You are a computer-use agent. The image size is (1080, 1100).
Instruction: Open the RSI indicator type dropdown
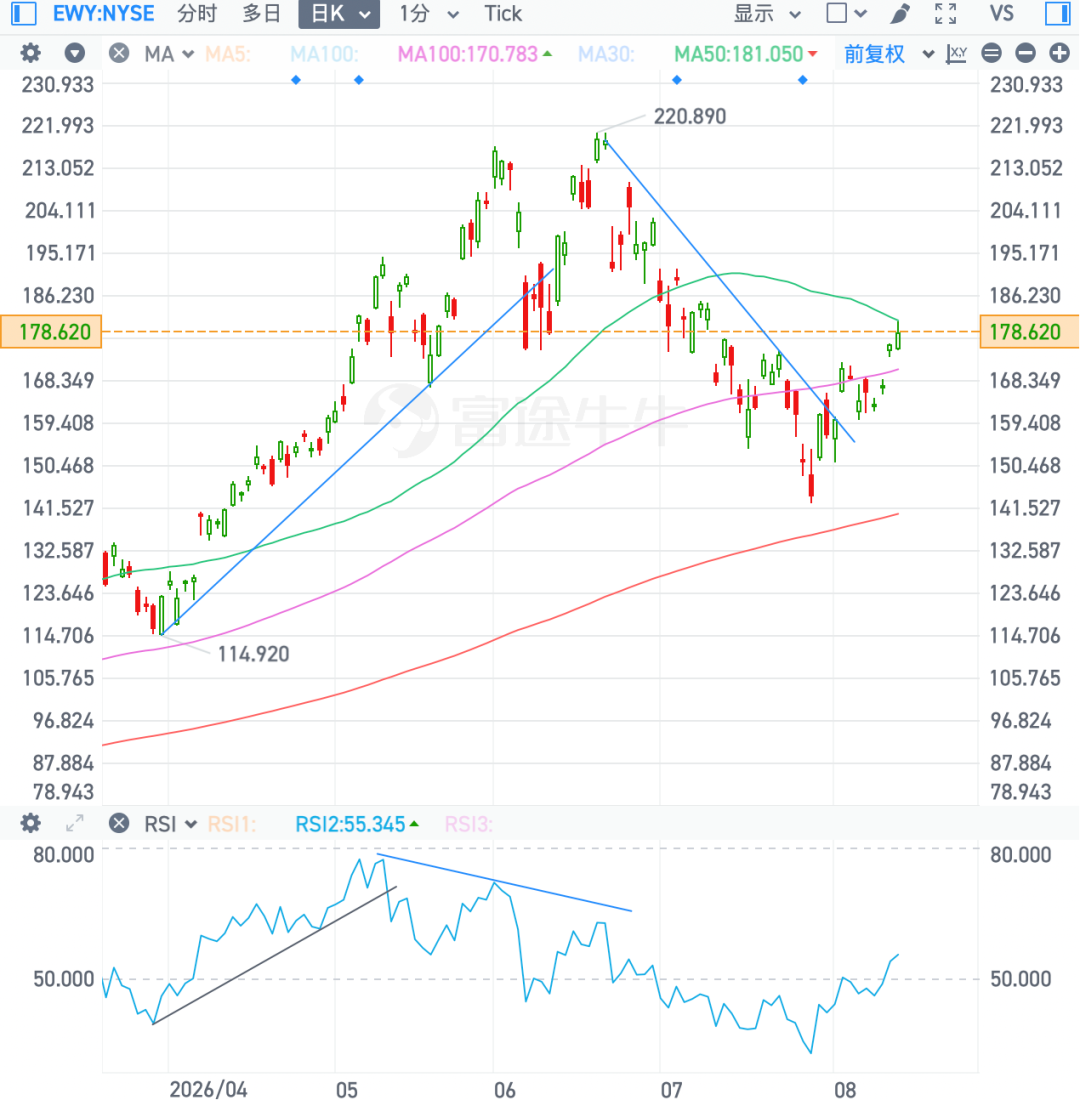pyautogui.click(x=170, y=824)
